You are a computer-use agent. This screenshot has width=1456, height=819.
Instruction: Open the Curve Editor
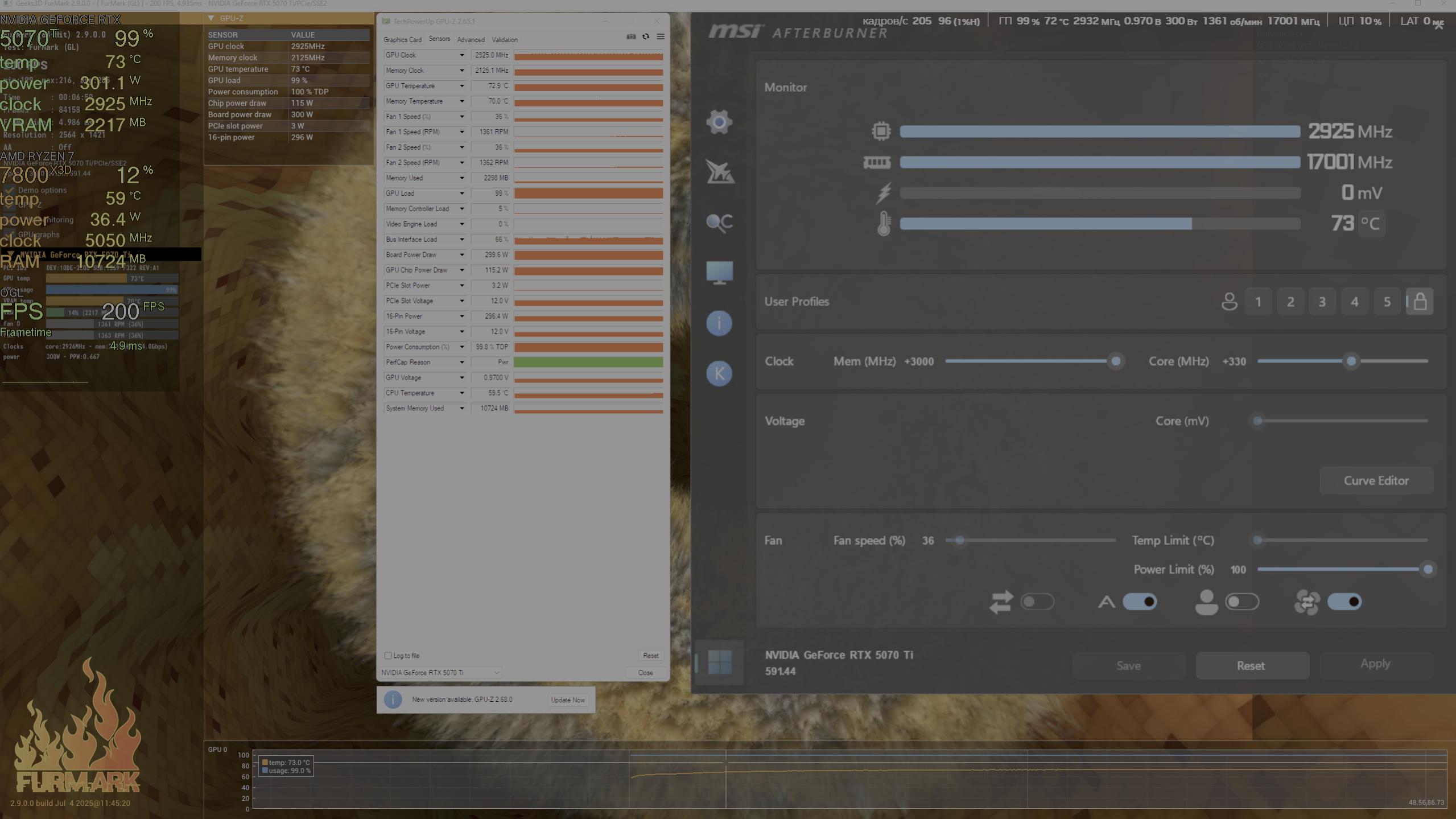tap(1376, 480)
